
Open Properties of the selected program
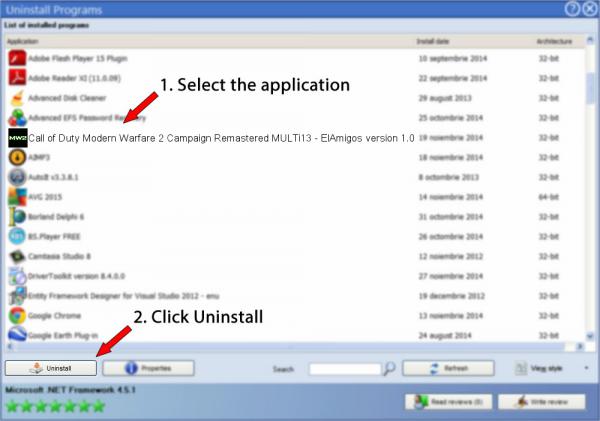(148, 368)
